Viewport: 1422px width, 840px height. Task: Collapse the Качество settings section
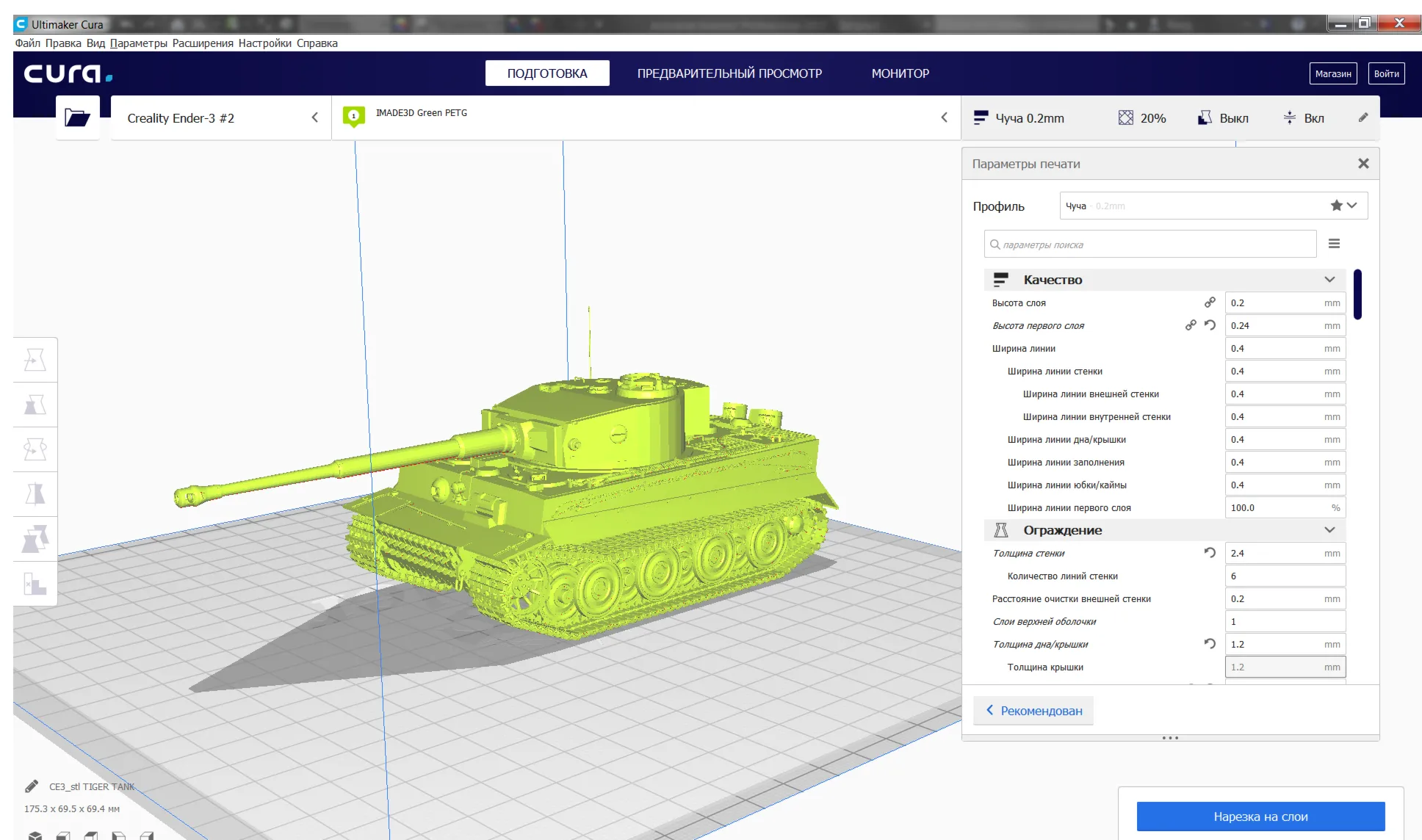pos(1329,280)
